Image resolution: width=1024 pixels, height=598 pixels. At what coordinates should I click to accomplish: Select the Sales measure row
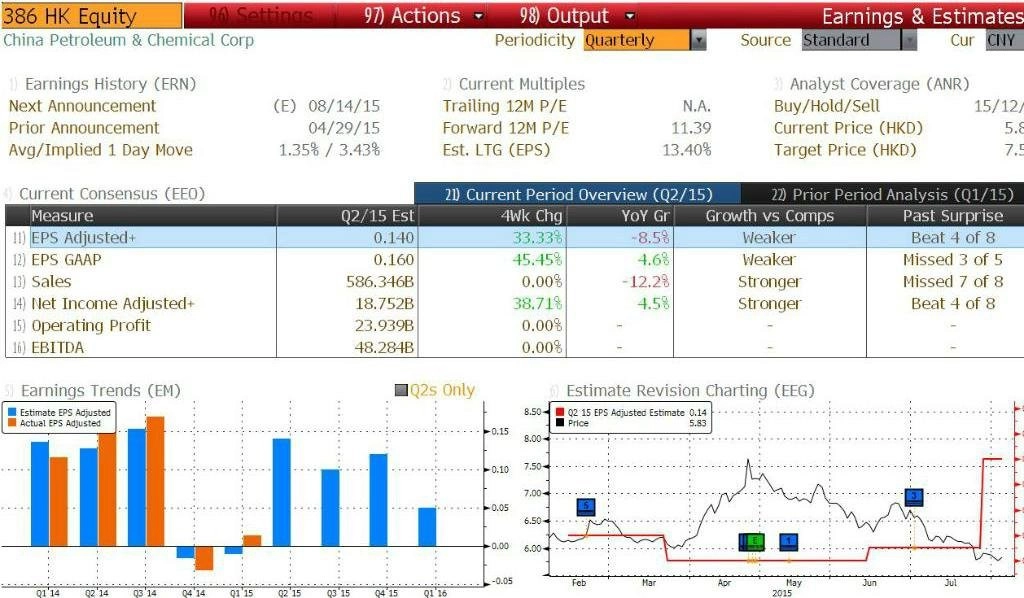(515, 281)
